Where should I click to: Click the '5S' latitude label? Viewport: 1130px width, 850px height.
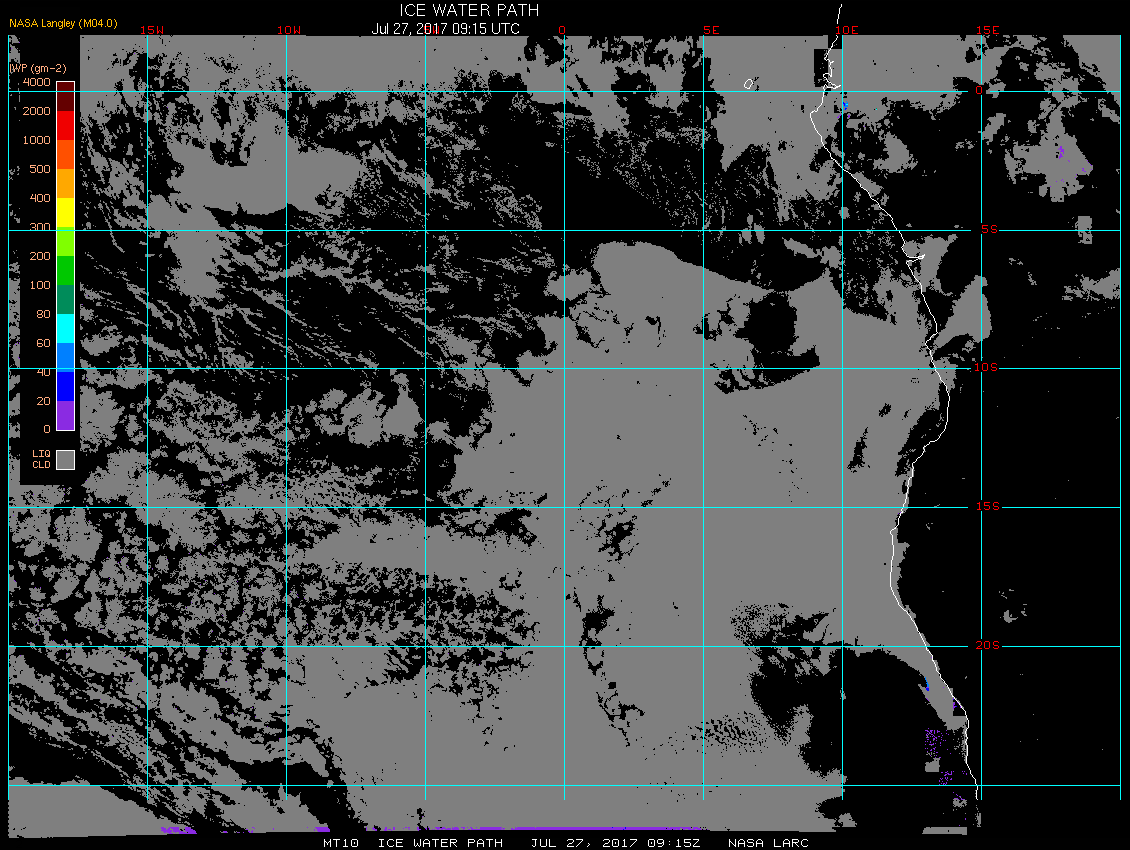989,229
